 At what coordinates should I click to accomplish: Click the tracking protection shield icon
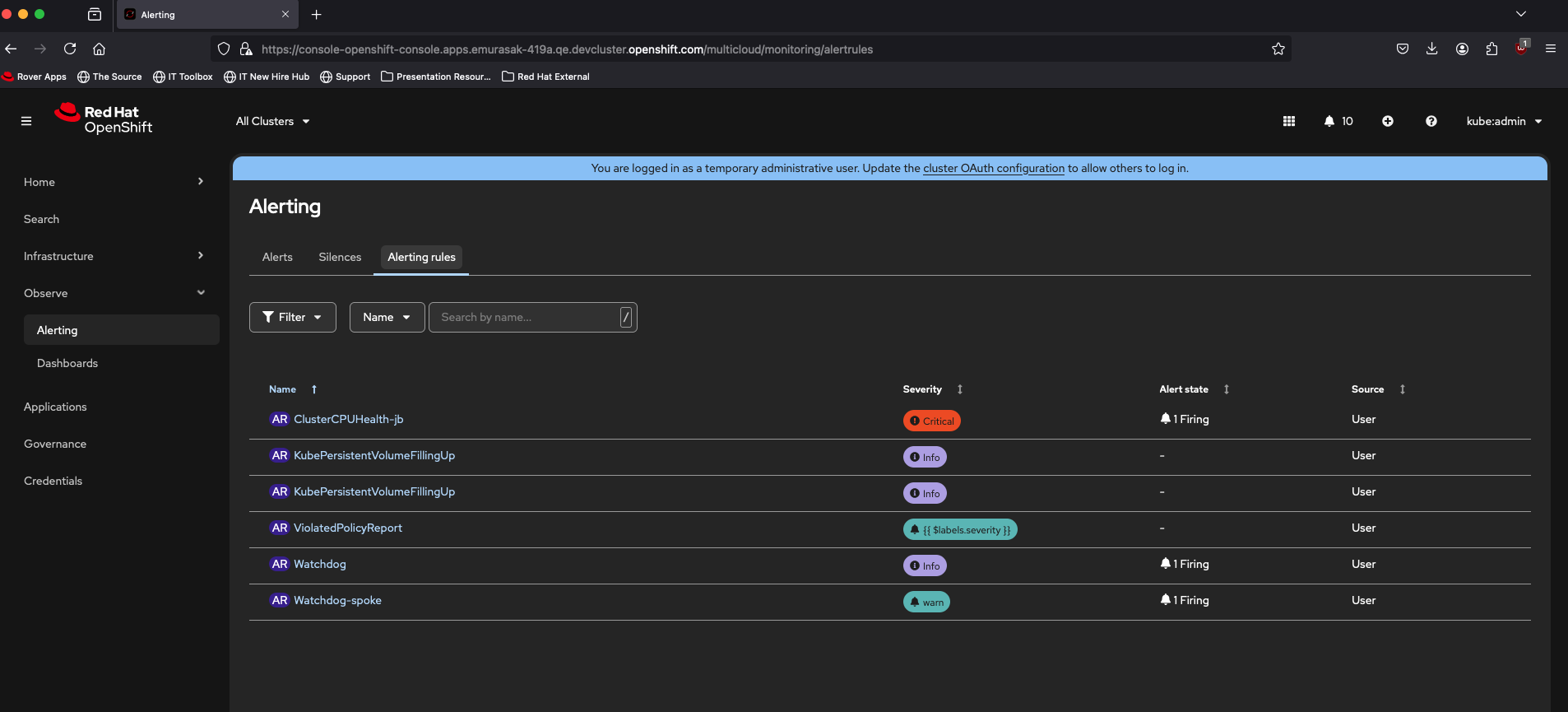coord(224,49)
